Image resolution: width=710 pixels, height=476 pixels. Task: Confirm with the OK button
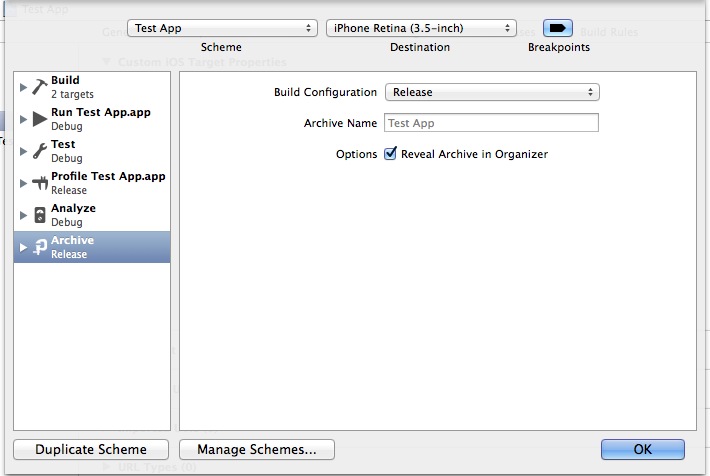[x=643, y=449]
